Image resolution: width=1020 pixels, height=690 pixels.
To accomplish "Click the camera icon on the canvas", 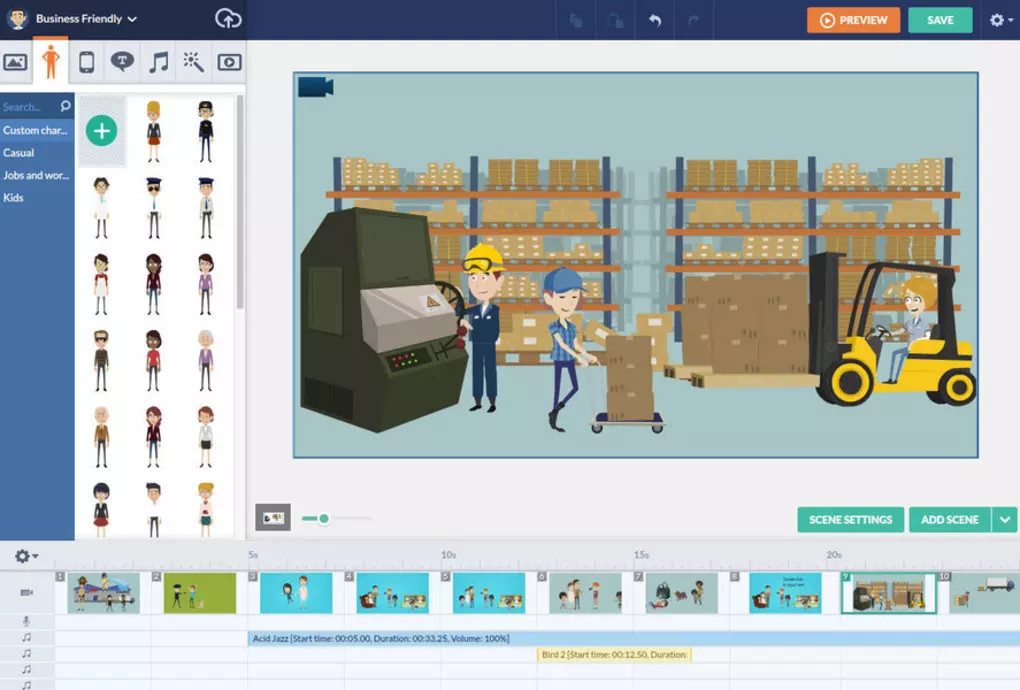I will 316,88.
